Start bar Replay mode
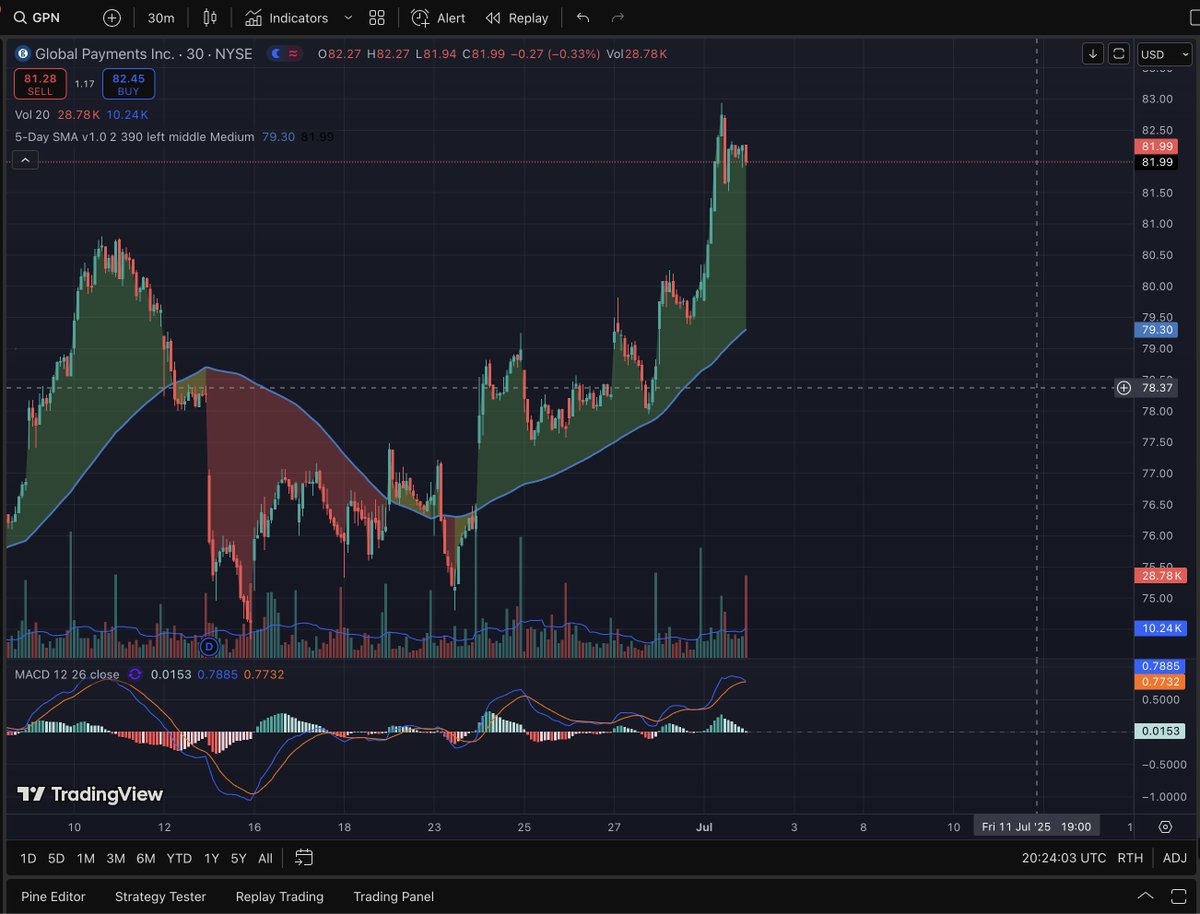Screen dimensions: 1200x914 coord(516,18)
